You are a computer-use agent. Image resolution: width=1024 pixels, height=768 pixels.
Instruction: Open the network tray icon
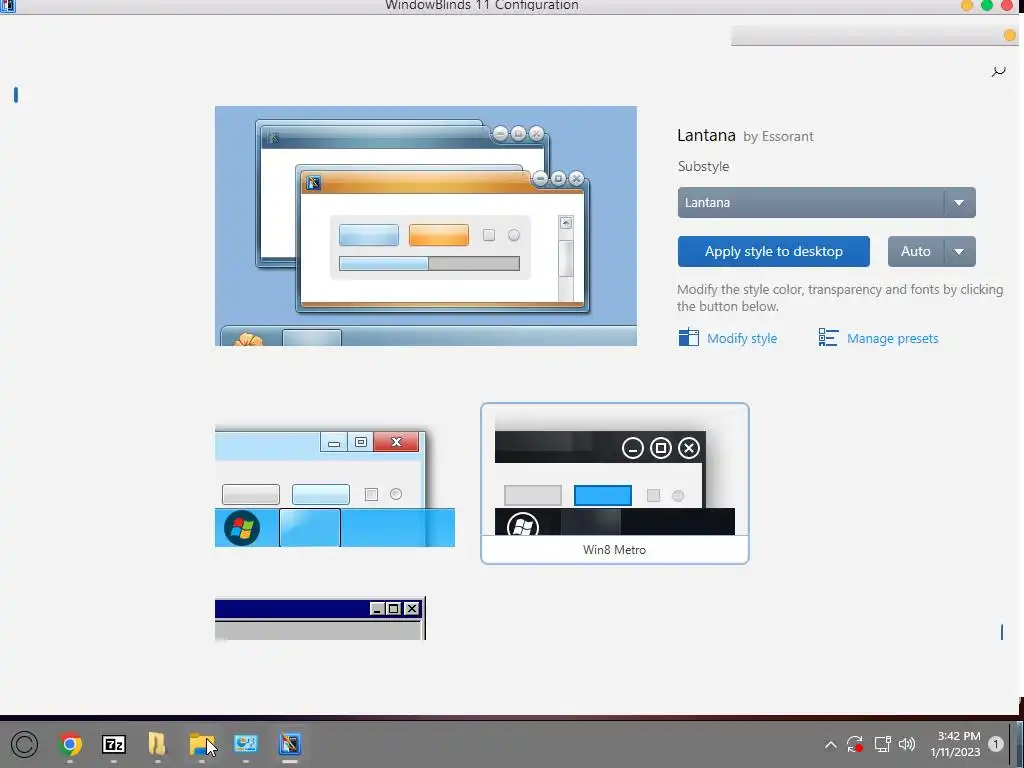point(882,744)
